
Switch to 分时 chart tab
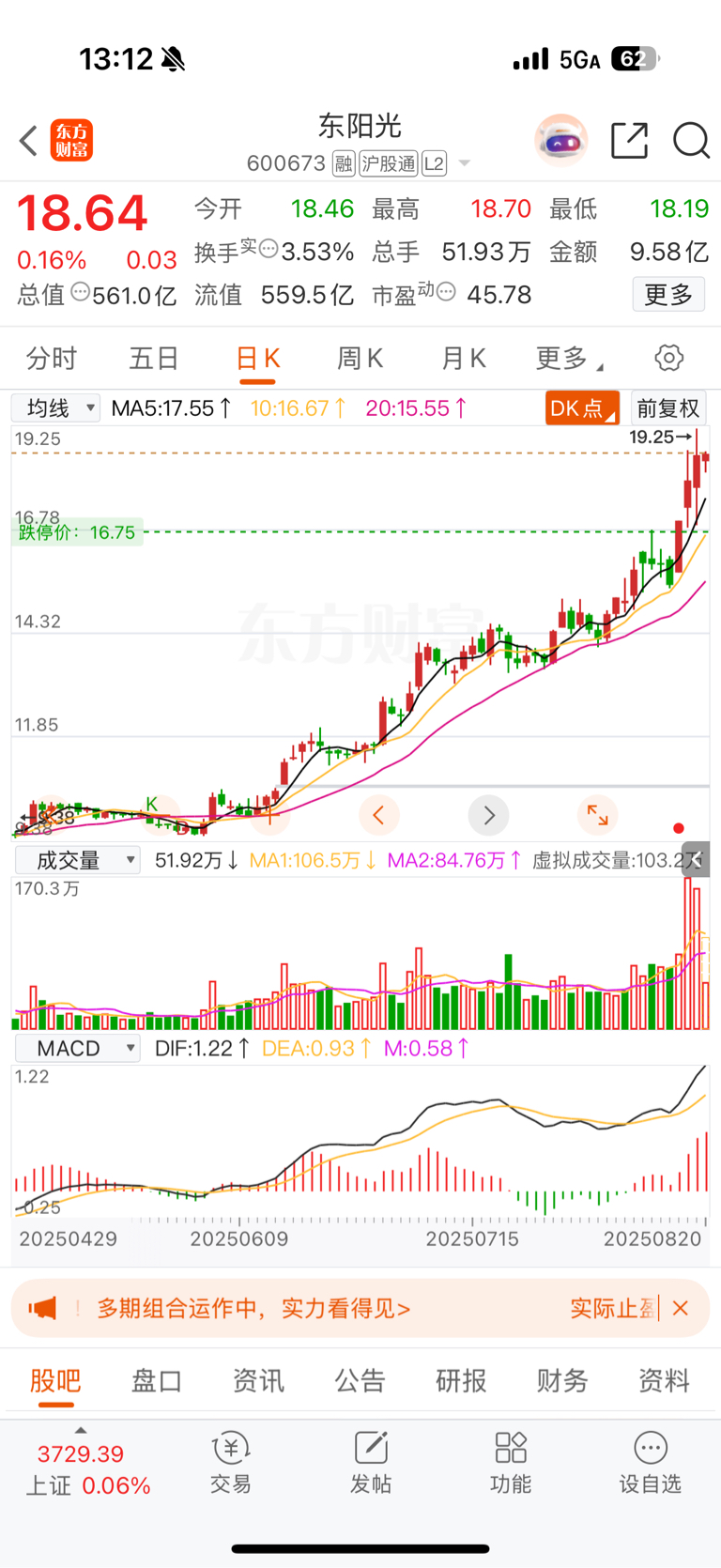[x=52, y=359]
